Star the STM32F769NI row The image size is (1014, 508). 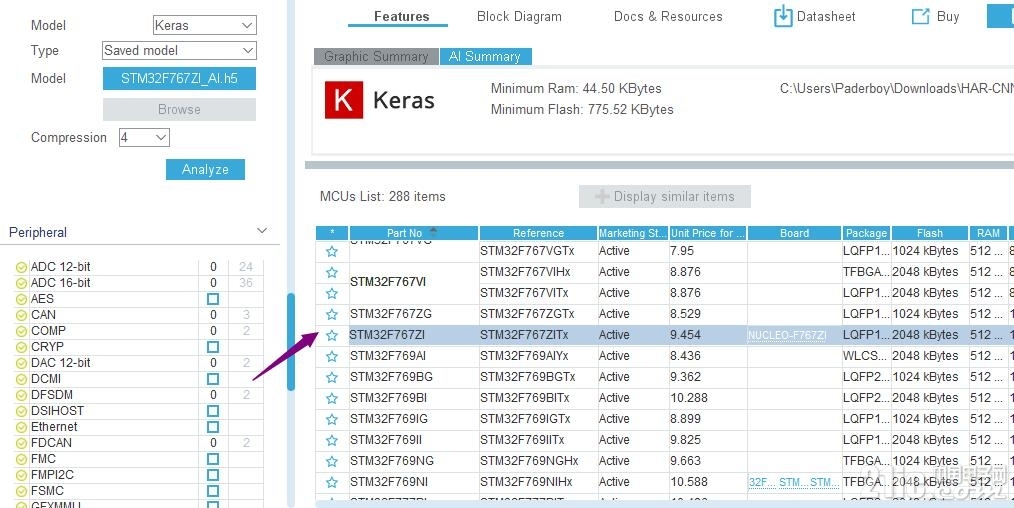coord(332,482)
